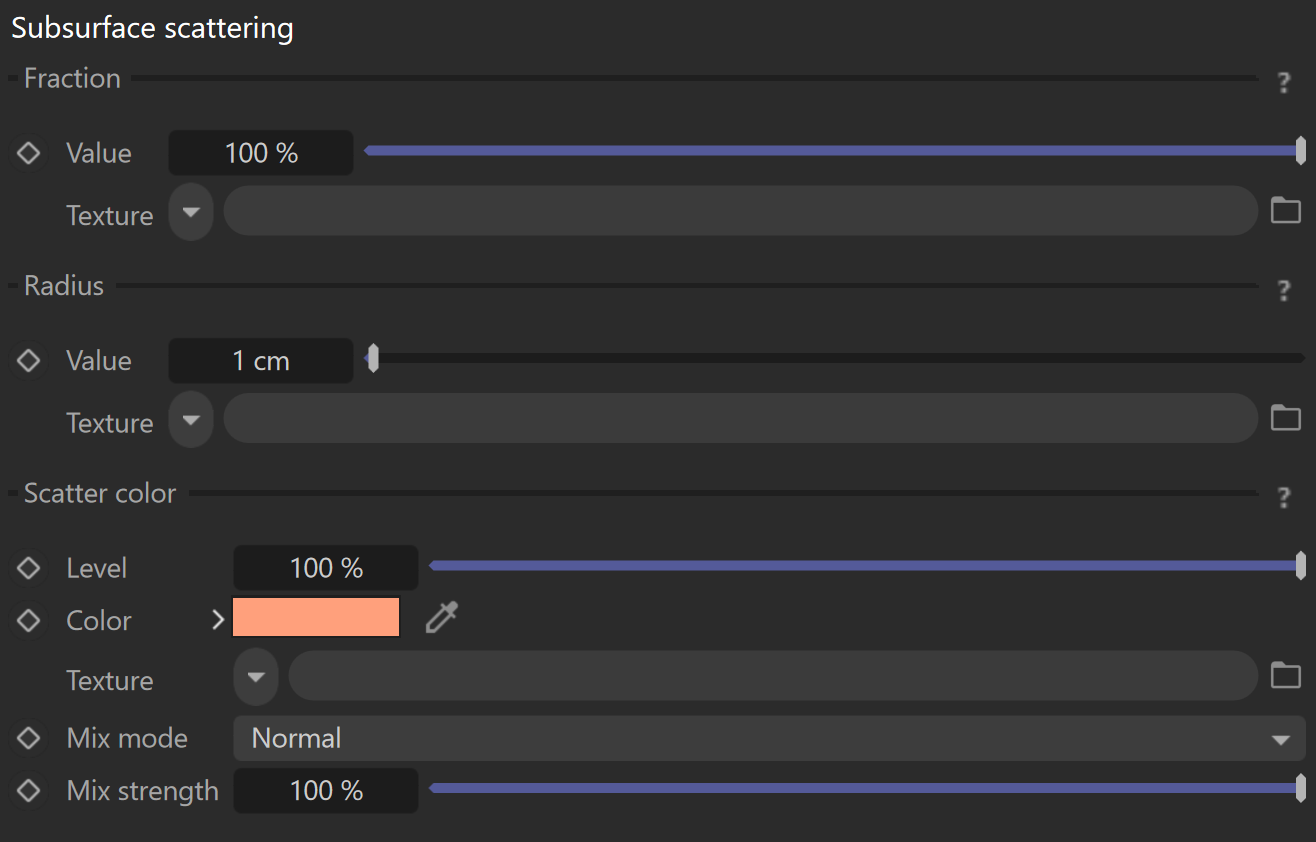Image resolution: width=1316 pixels, height=842 pixels.
Task: Open the Mix mode Normal dropdown
Action: [x=769, y=738]
